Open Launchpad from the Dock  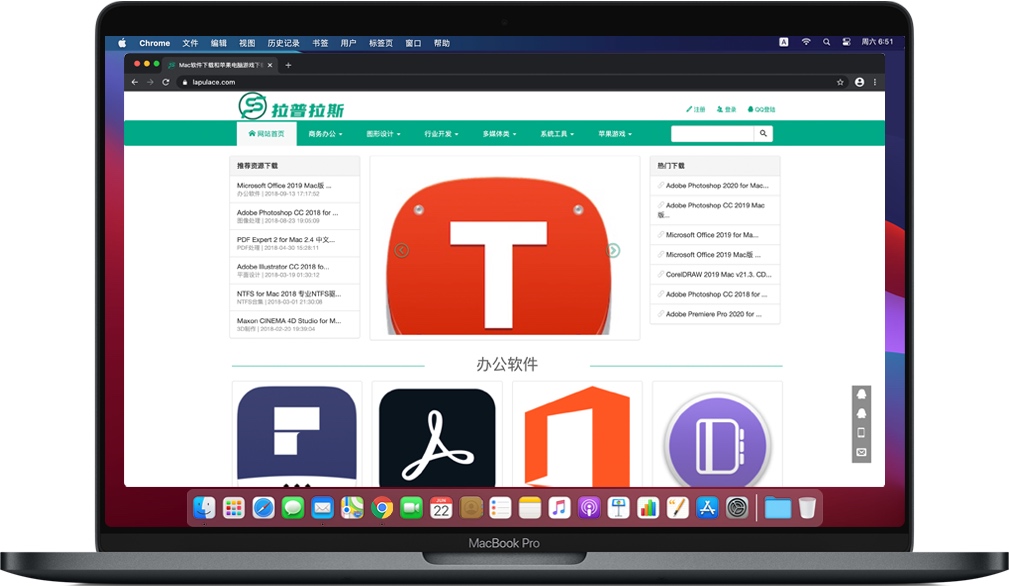[233, 508]
